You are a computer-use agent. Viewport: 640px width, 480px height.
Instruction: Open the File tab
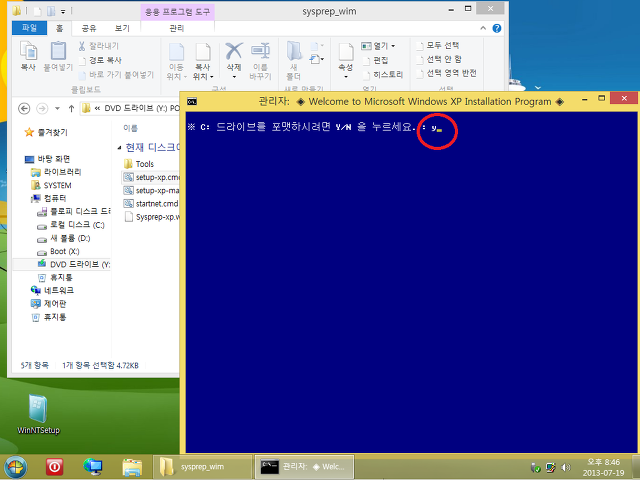pyautogui.click(x=29, y=28)
